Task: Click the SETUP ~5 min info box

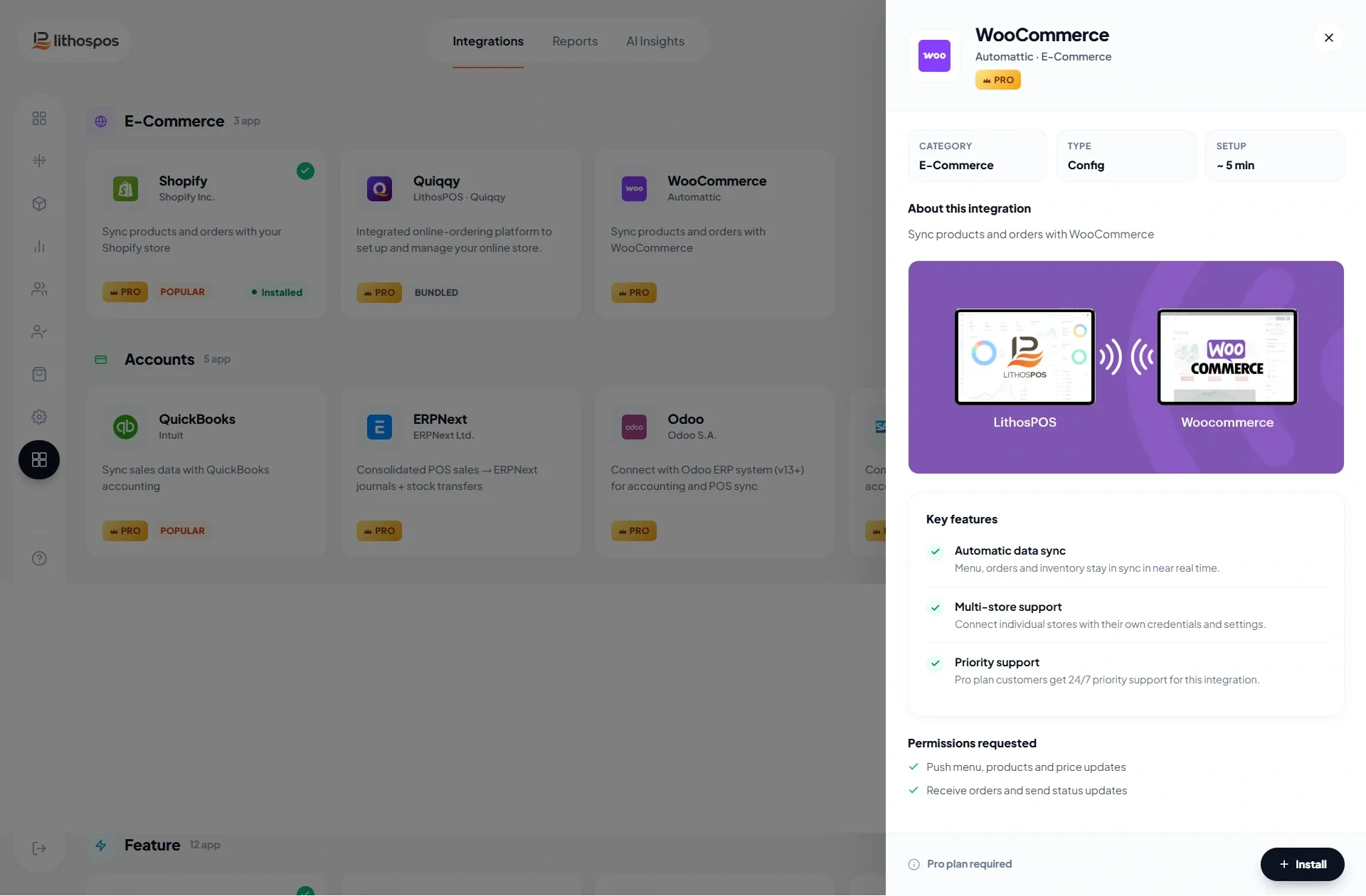Action: (1275, 156)
